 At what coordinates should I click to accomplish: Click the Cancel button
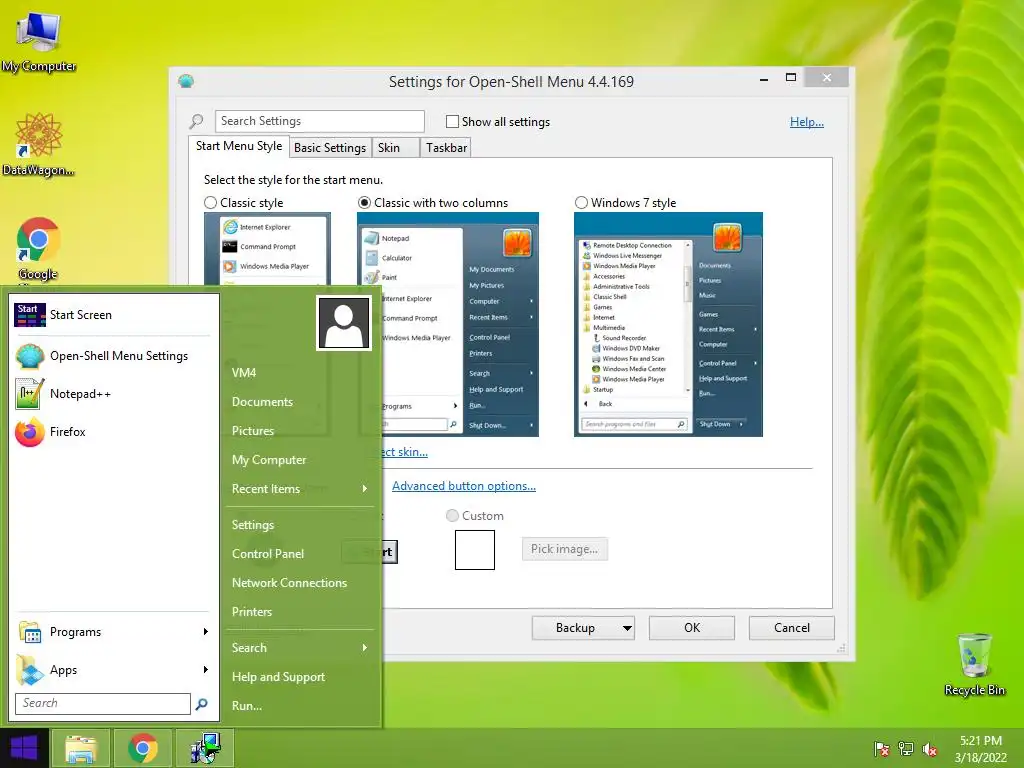coord(792,628)
